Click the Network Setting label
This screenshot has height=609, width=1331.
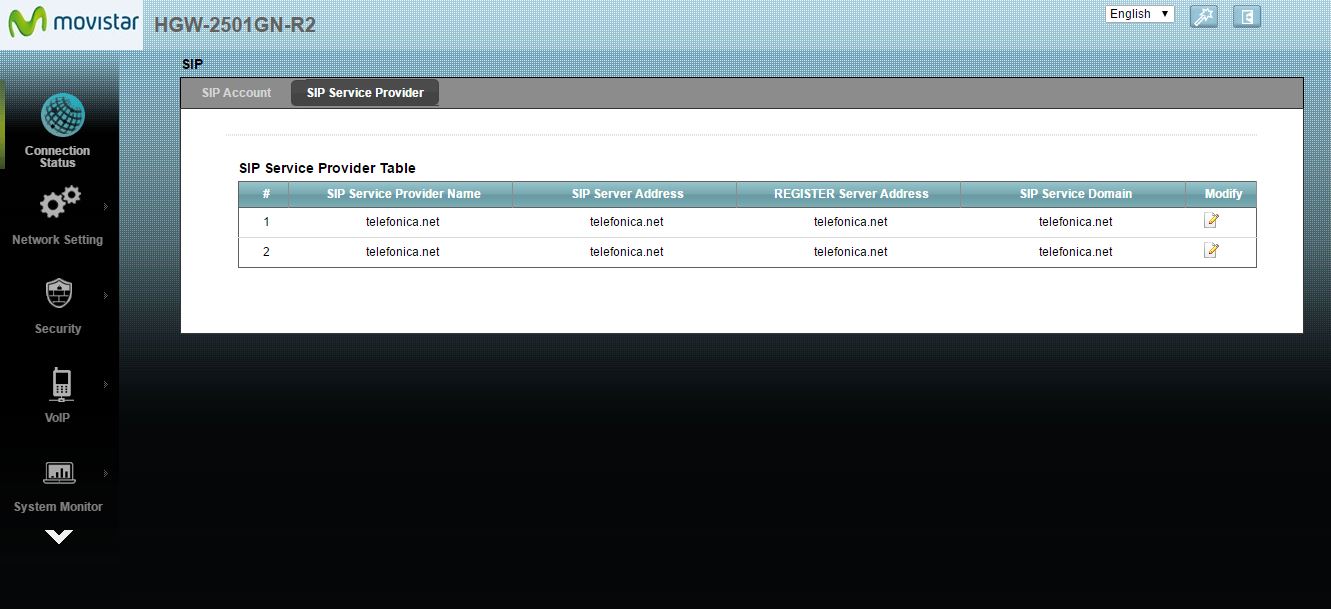58,240
